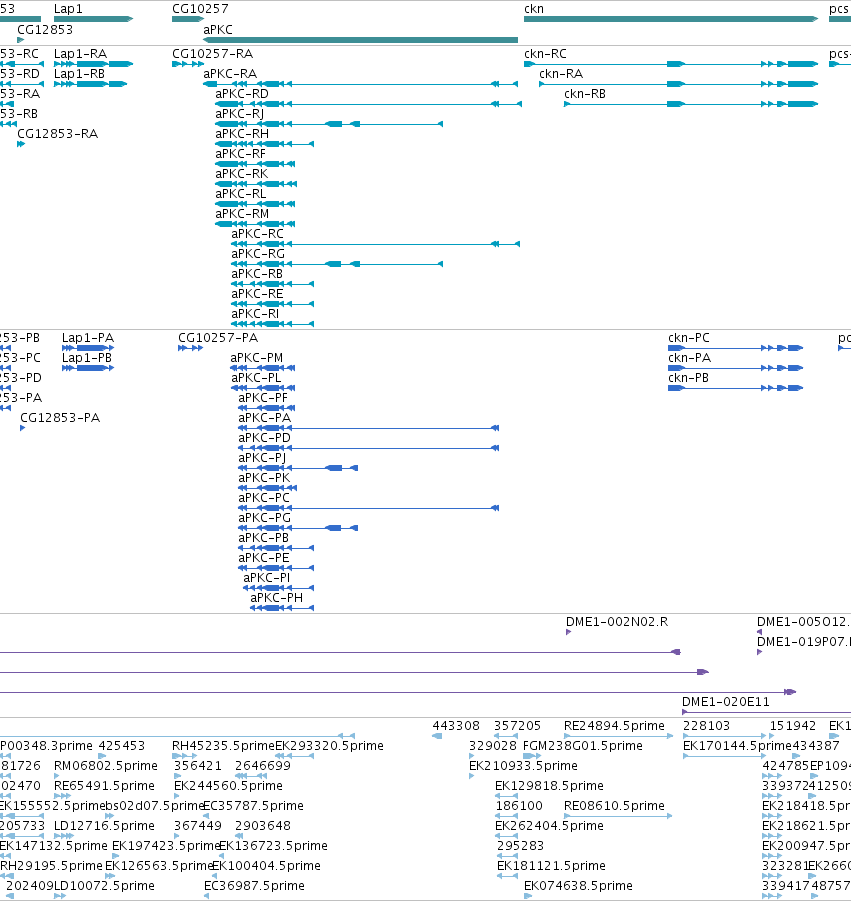Click the aPKC-PC protein label
This screenshot has width=851, height=901.
[264, 498]
